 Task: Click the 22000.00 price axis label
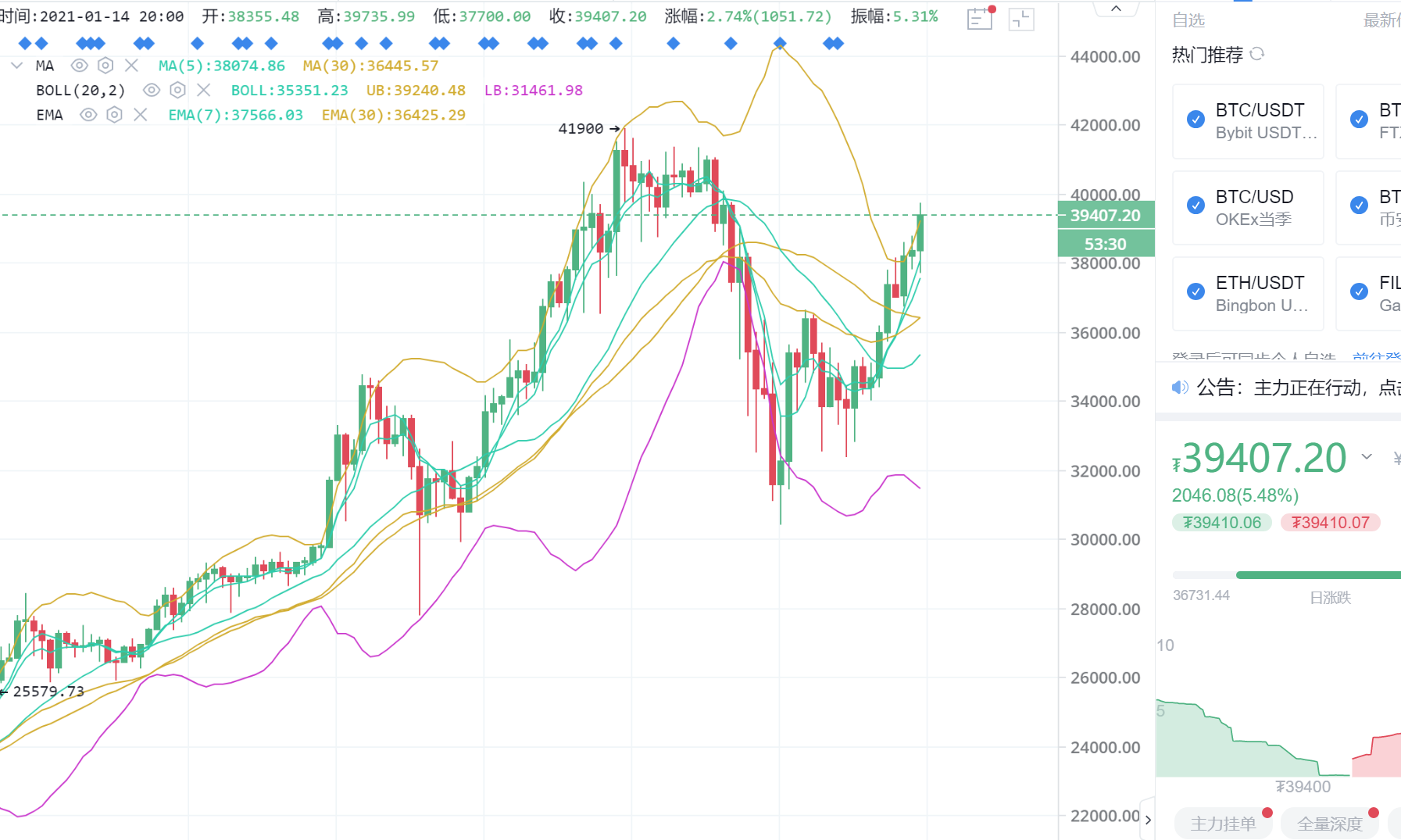click(1105, 816)
